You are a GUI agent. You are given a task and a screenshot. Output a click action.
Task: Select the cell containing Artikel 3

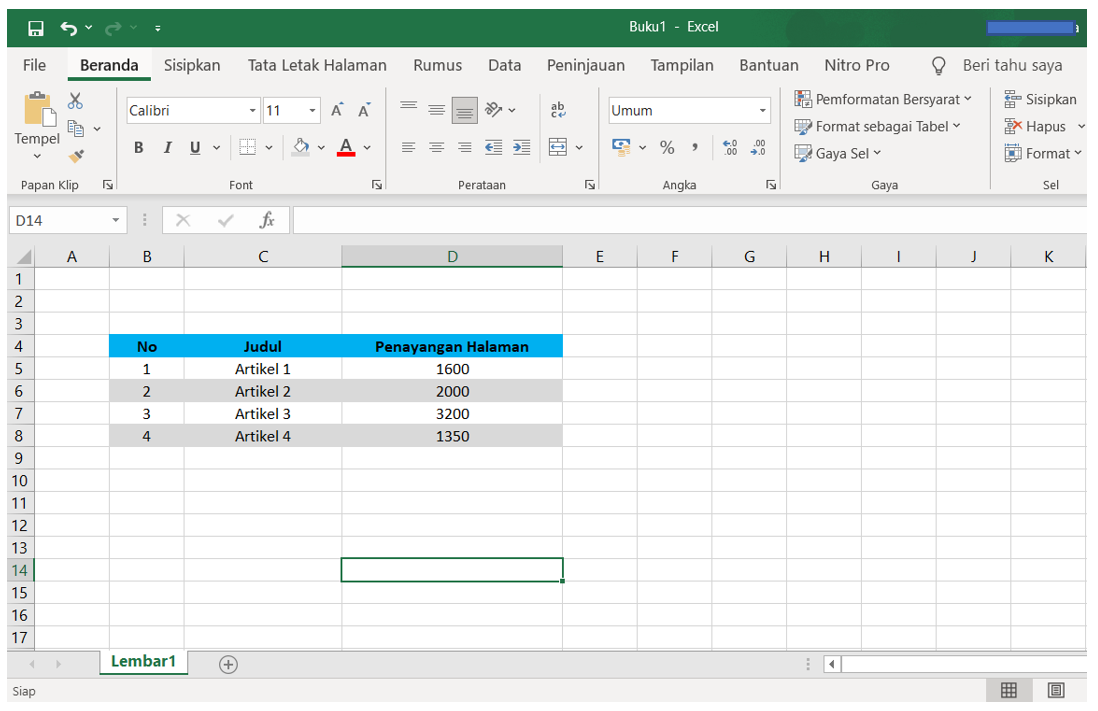pyautogui.click(x=262, y=413)
